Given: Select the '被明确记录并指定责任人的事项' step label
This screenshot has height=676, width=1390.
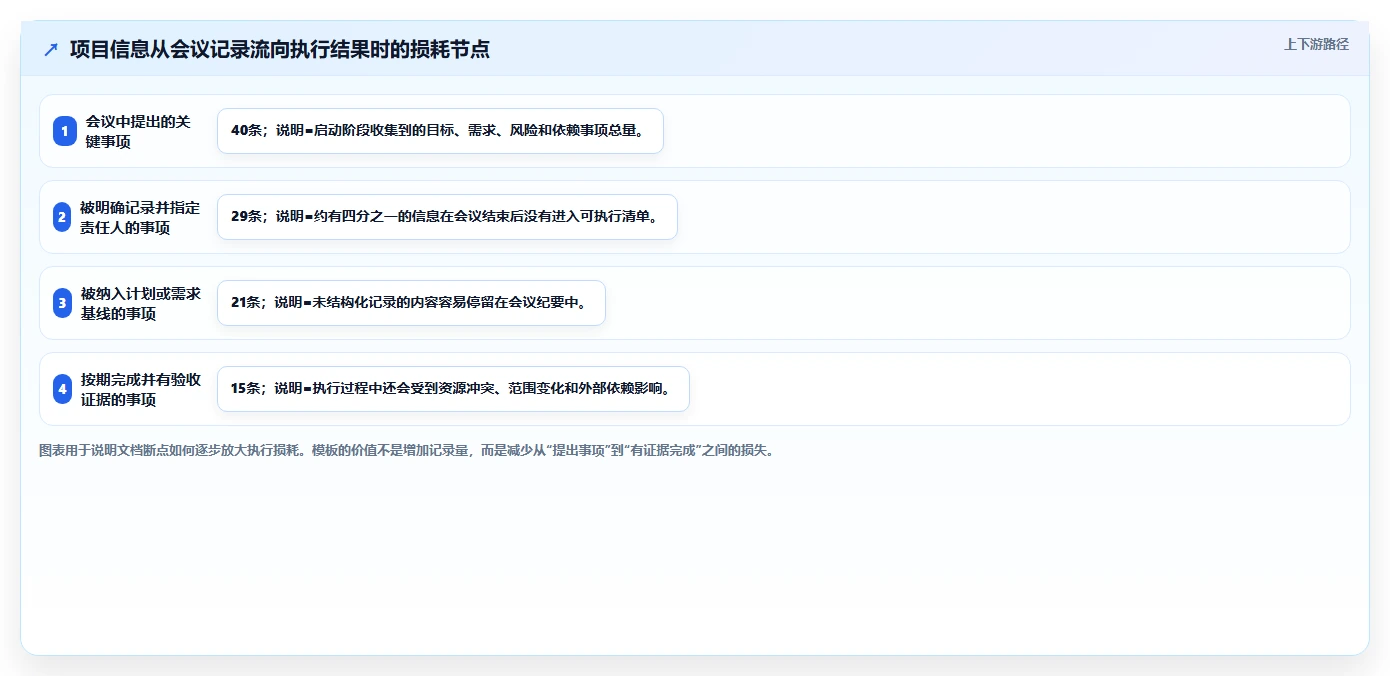Looking at the screenshot, I should pyautogui.click(x=140, y=217).
